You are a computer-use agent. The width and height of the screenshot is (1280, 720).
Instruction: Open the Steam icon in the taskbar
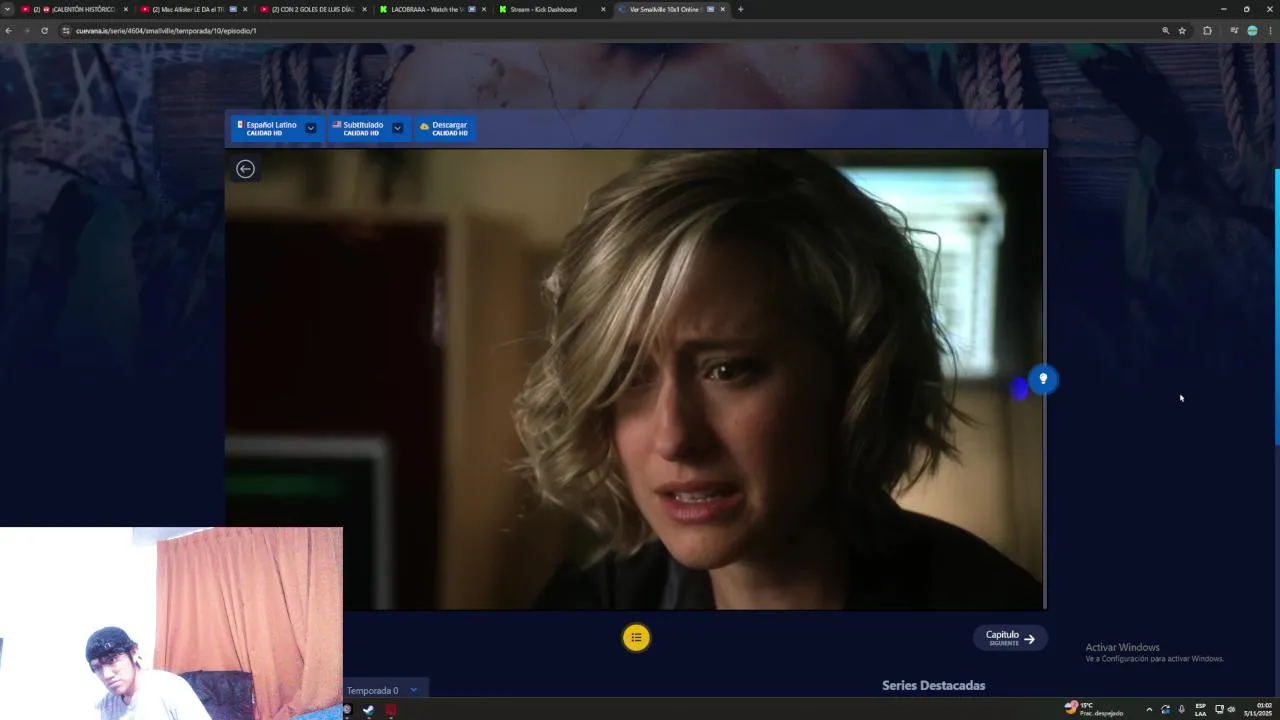pos(368,710)
